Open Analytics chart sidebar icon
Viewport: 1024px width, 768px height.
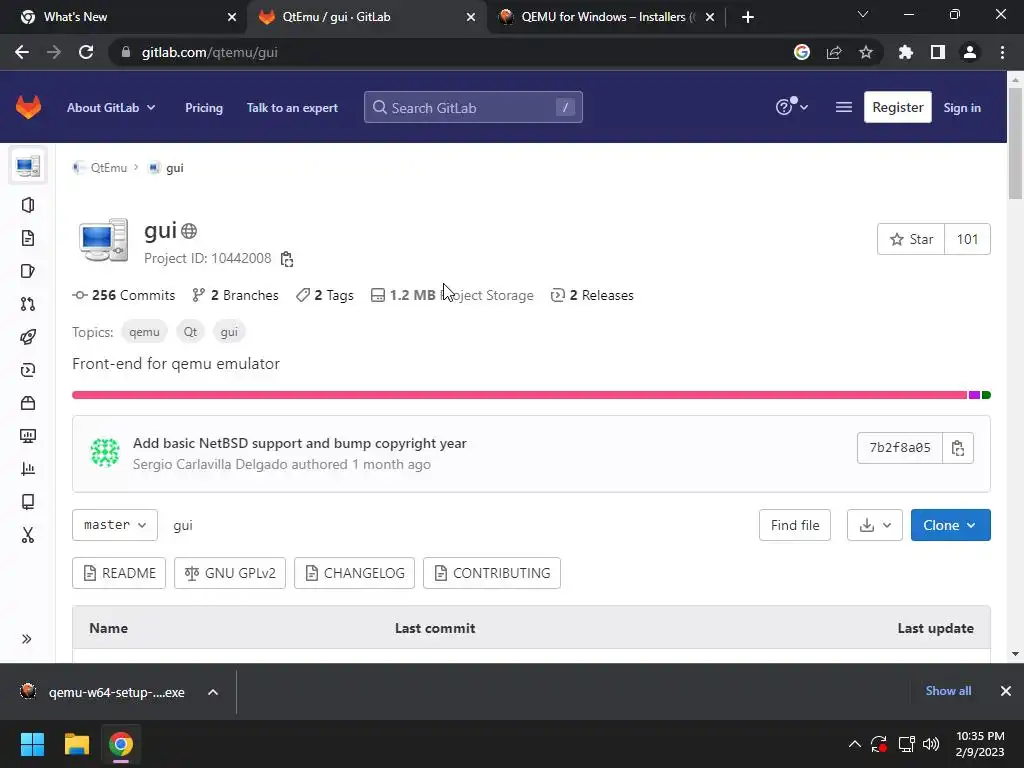tap(28, 469)
